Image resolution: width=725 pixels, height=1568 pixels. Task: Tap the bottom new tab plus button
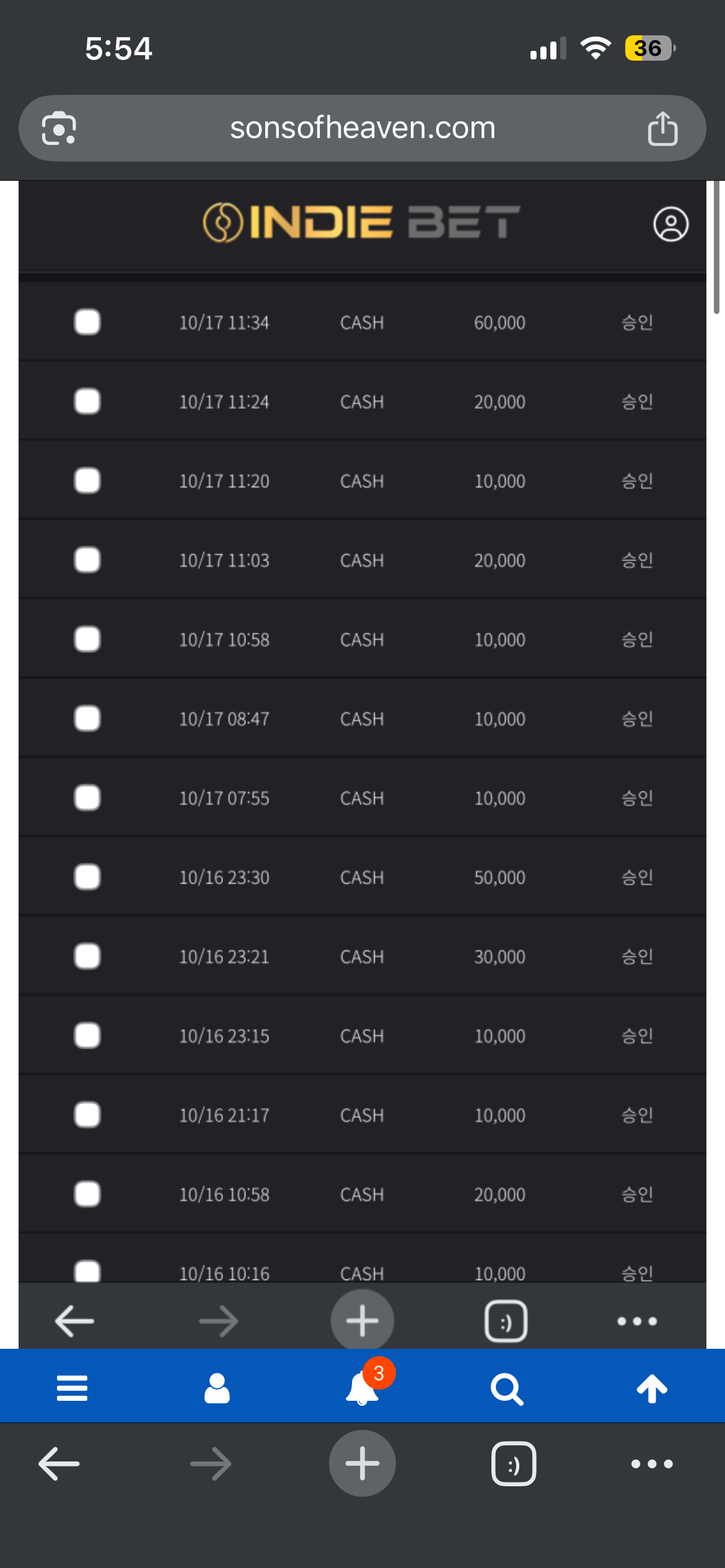point(362,1463)
